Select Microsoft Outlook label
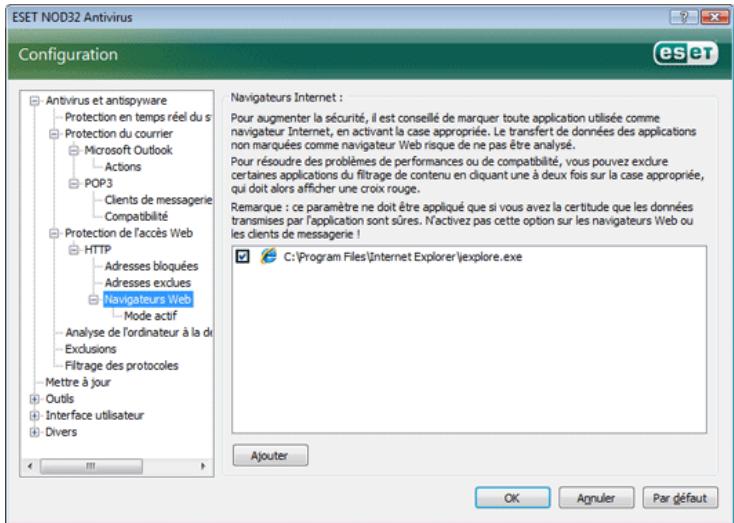Viewport: 734px width, 523px height. [128, 150]
